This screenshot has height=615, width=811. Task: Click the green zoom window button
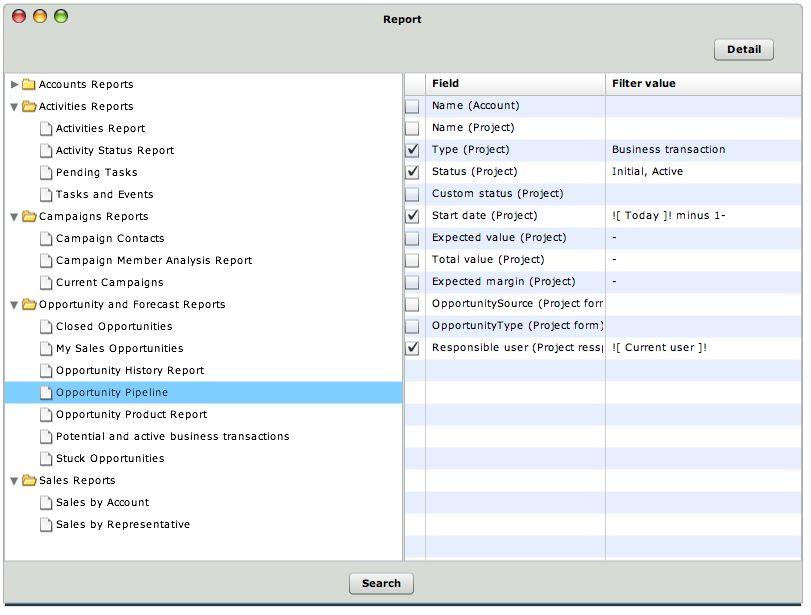coord(61,17)
